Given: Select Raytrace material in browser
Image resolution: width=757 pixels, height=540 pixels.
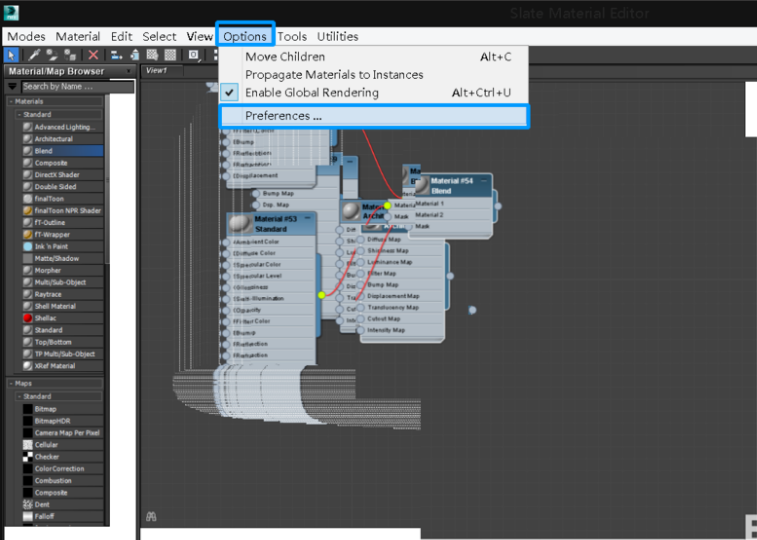Looking at the screenshot, I should point(62,294).
